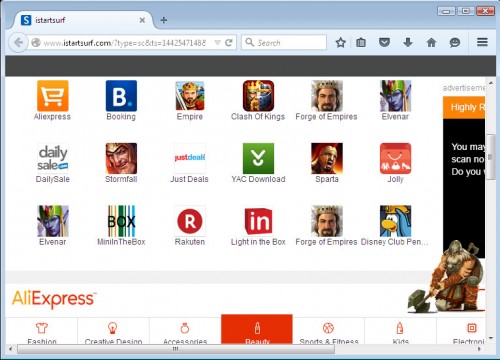The height and width of the screenshot is (360, 500).
Task: Click the Clash Of Kings text label
Action: [x=258, y=117]
